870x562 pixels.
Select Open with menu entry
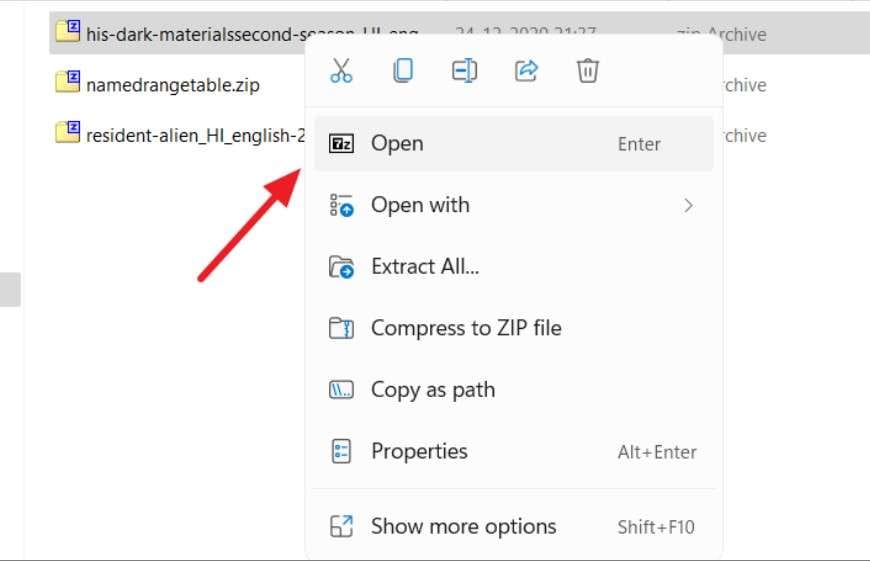420,205
